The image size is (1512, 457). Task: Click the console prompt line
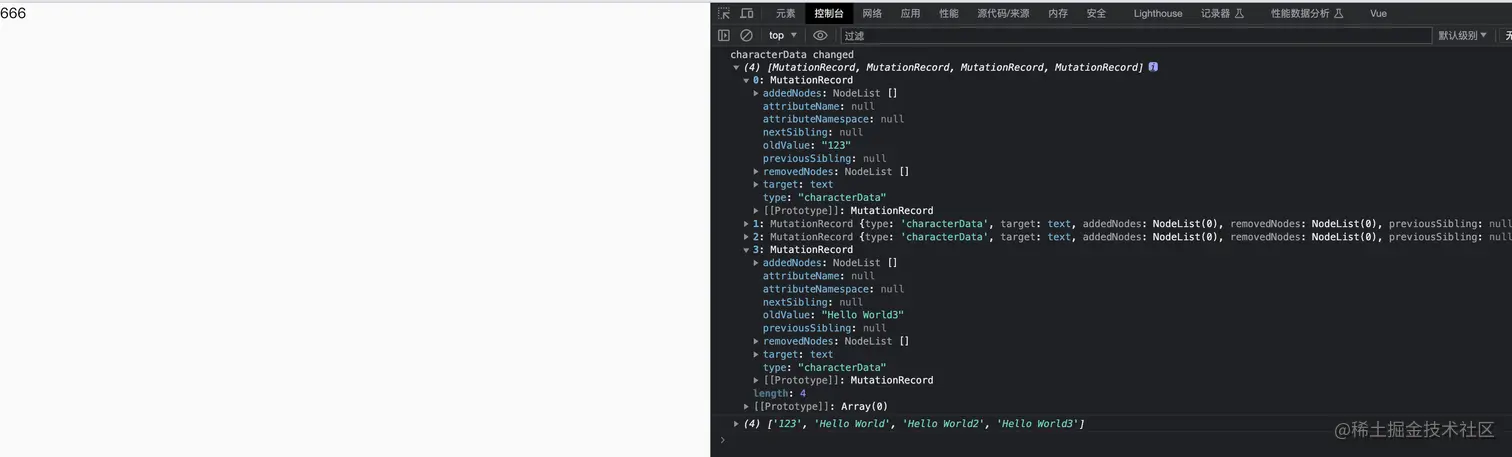pos(1111,440)
